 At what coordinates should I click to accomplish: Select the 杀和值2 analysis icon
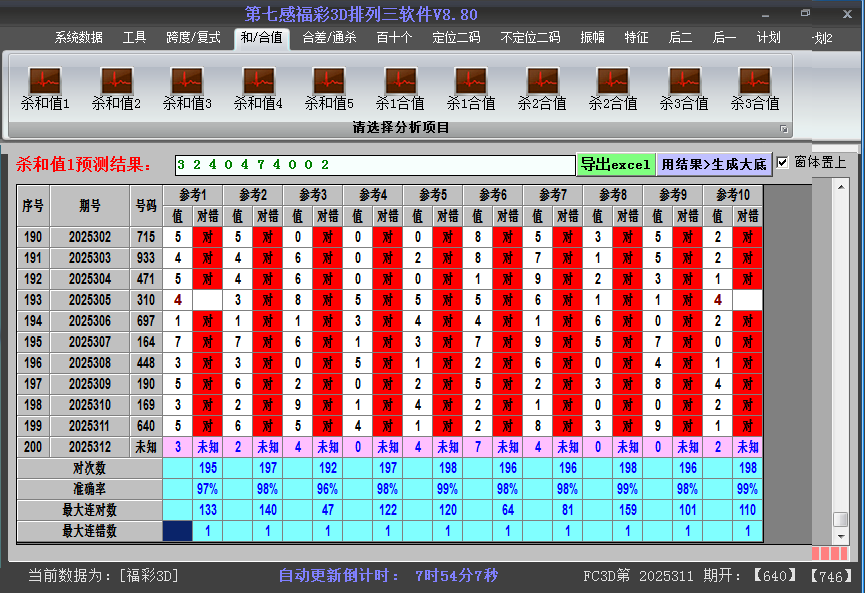(116, 81)
